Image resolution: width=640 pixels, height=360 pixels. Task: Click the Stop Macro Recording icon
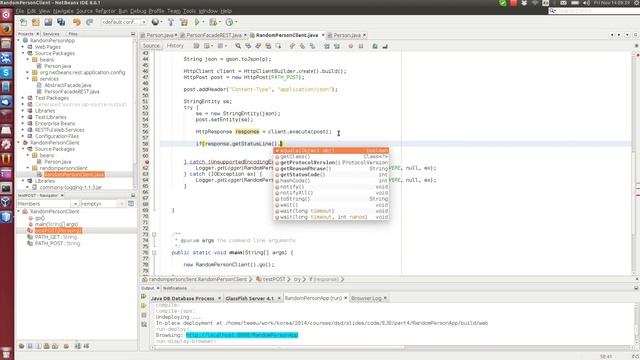tap(361, 46)
